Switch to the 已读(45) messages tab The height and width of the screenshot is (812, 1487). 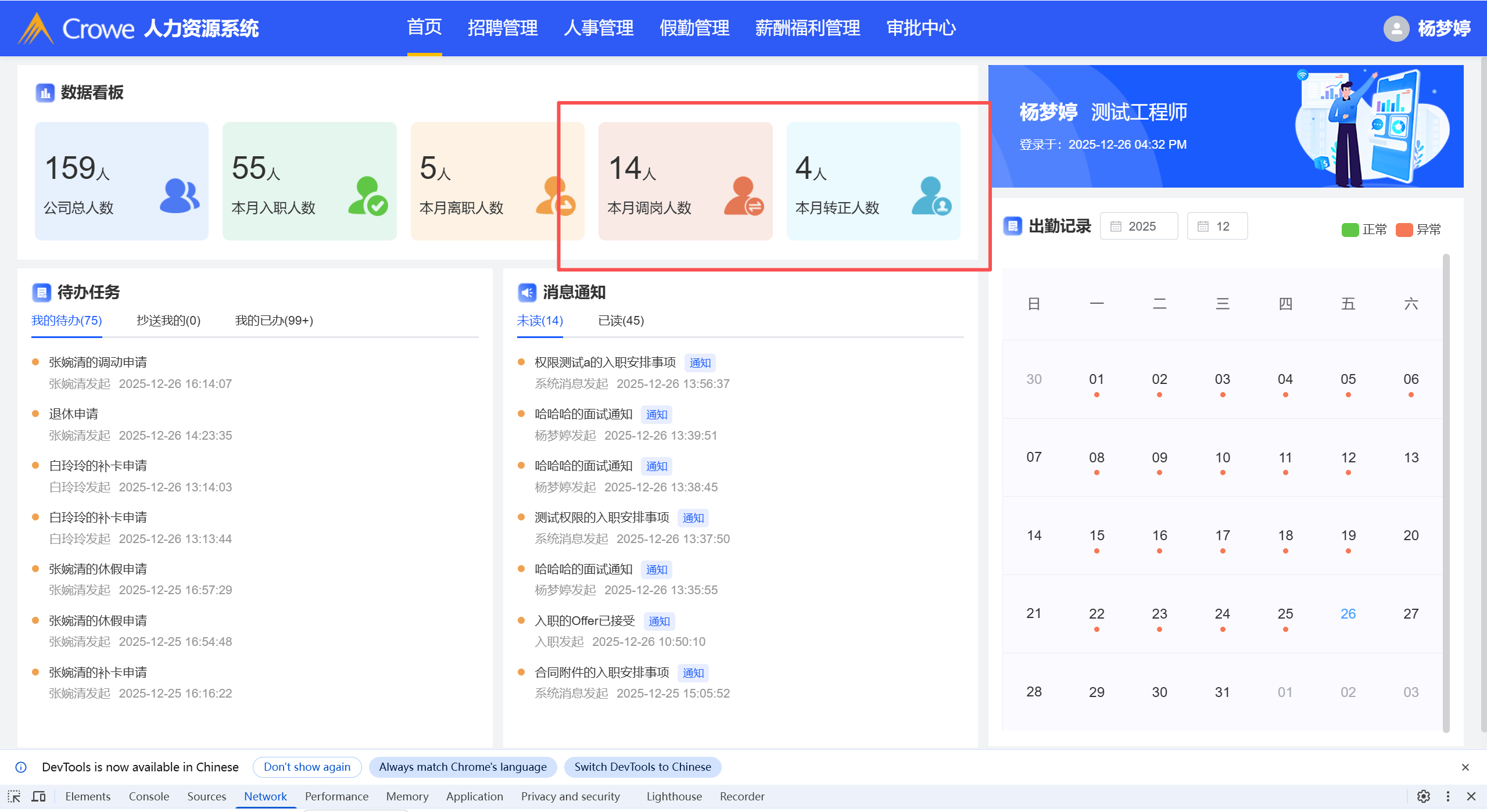(621, 321)
